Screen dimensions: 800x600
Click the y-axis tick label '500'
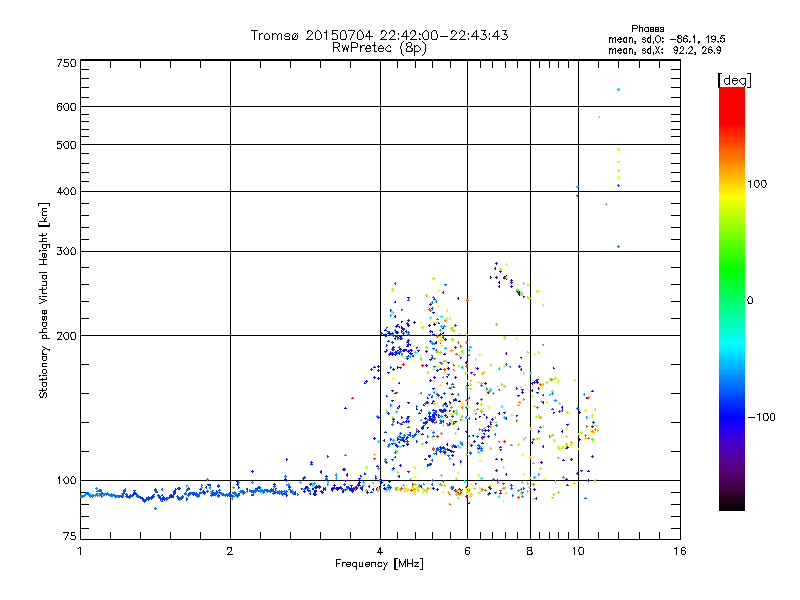click(66, 145)
